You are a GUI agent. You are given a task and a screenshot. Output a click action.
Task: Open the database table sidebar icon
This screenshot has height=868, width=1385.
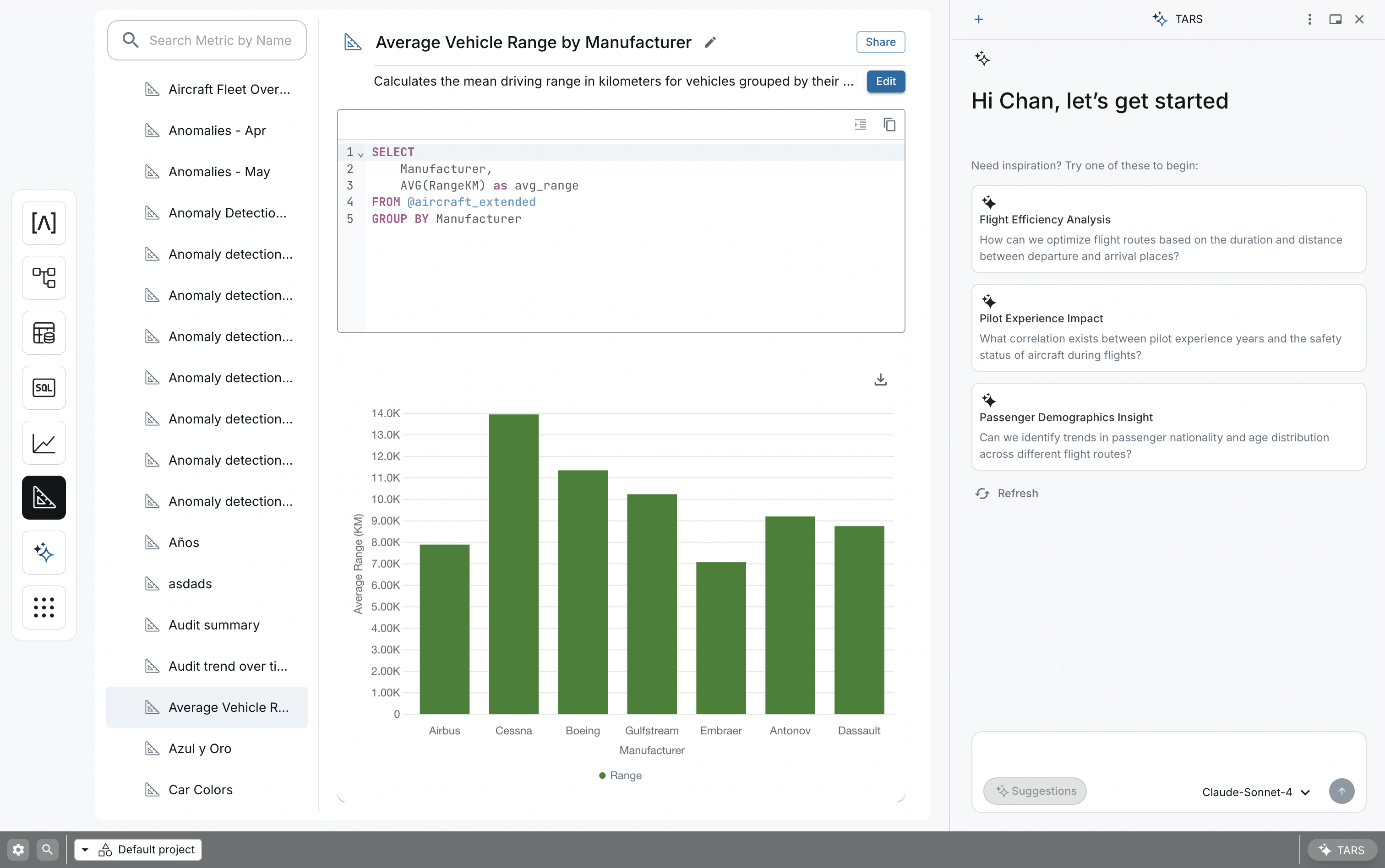(x=44, y=333)
